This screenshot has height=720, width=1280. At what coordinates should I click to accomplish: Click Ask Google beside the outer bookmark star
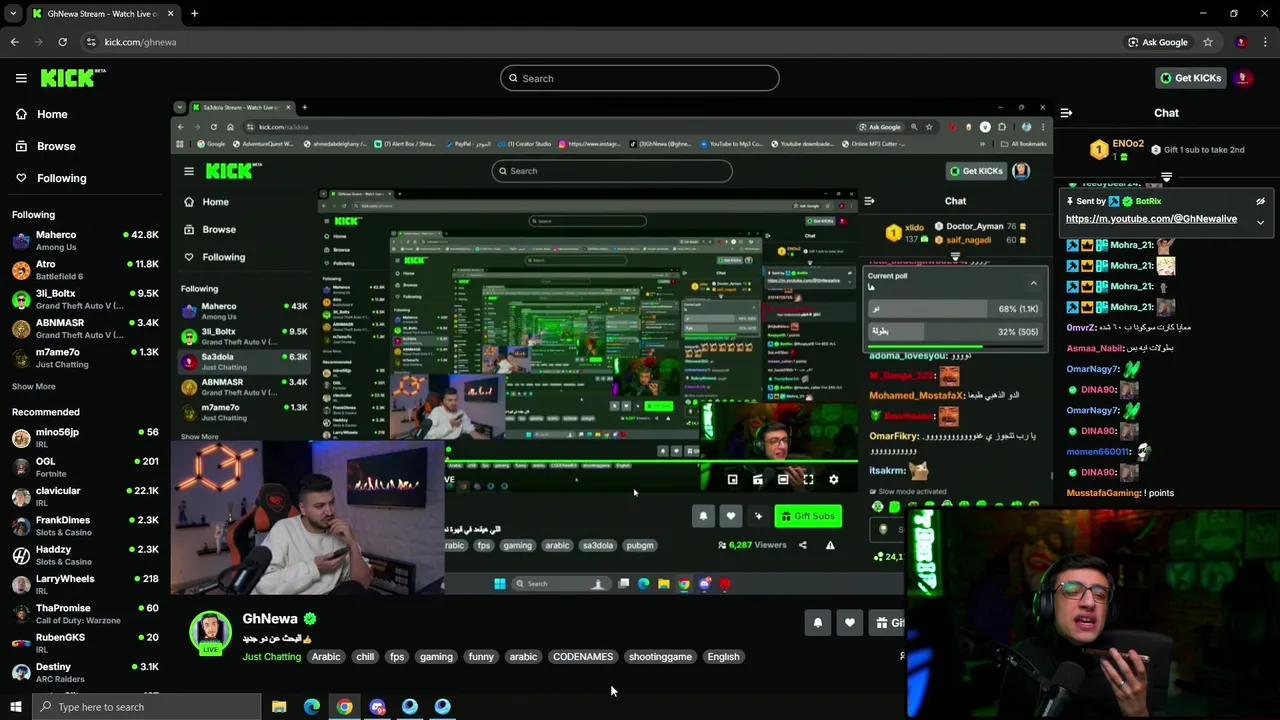1158,42
